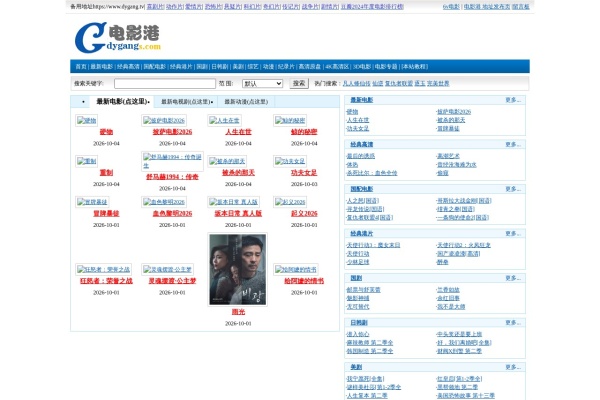The image size is (600, 400).
Task: Open sidebar link 醉拳
Action: (x=443, y=262)
